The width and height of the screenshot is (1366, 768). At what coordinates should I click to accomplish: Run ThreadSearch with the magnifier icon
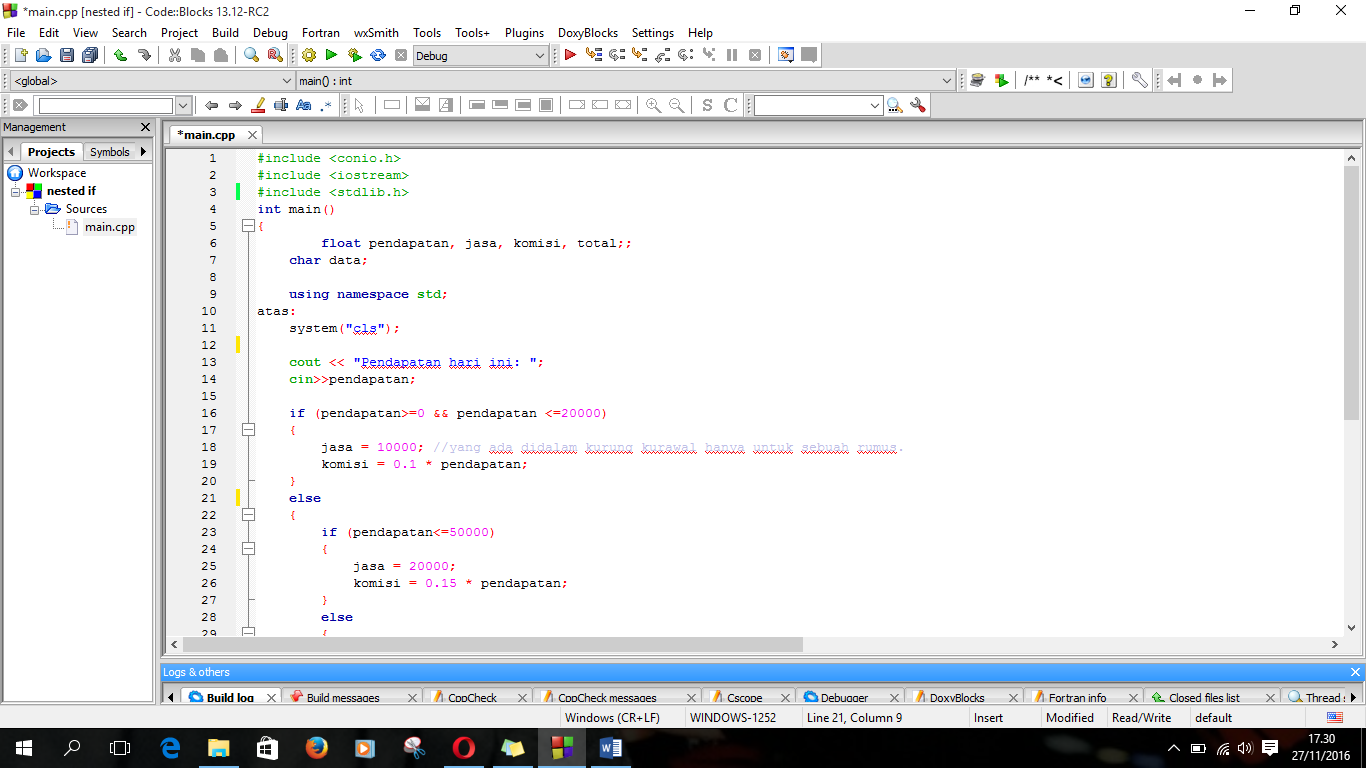point(894,105)
